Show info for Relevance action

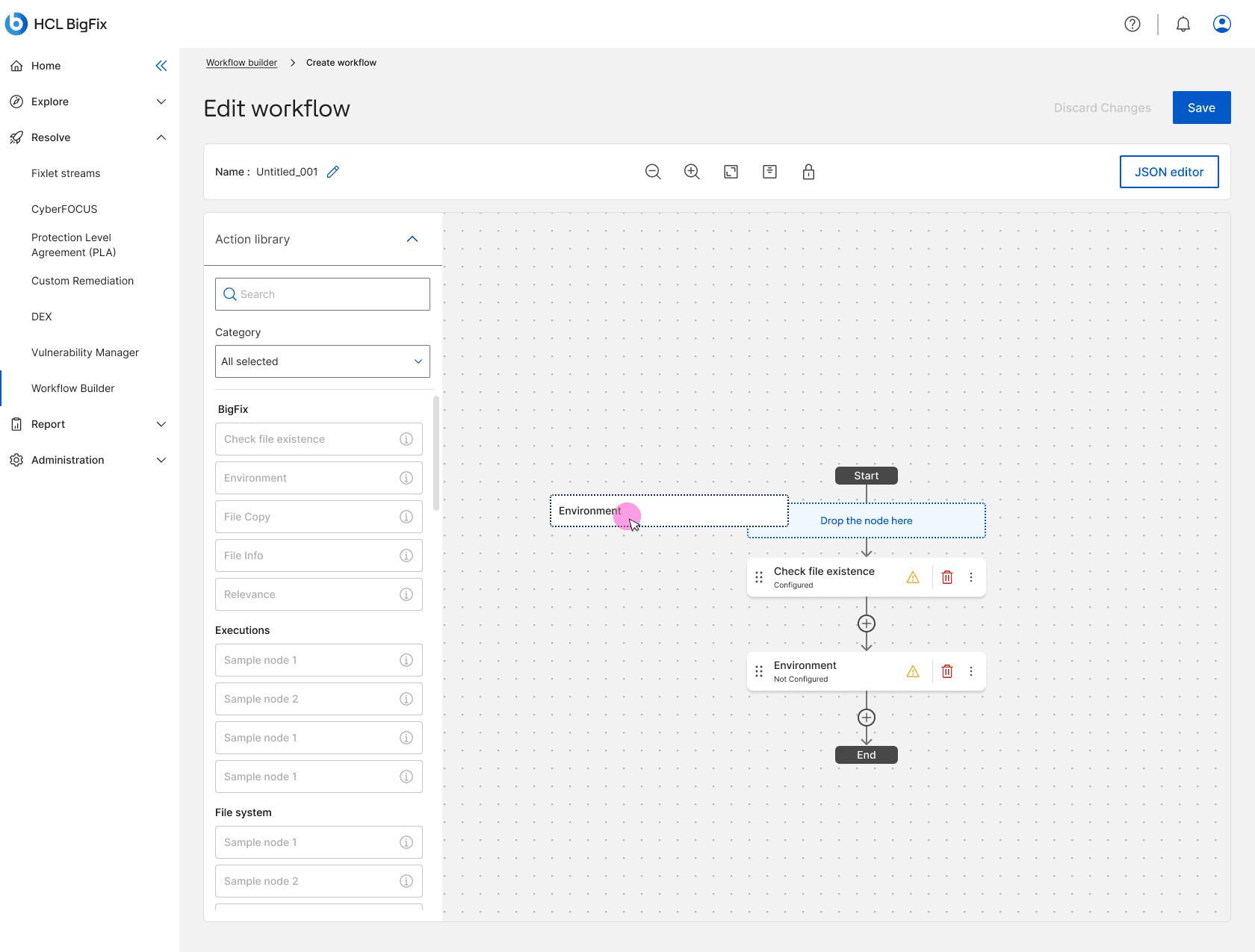(406, 594)
